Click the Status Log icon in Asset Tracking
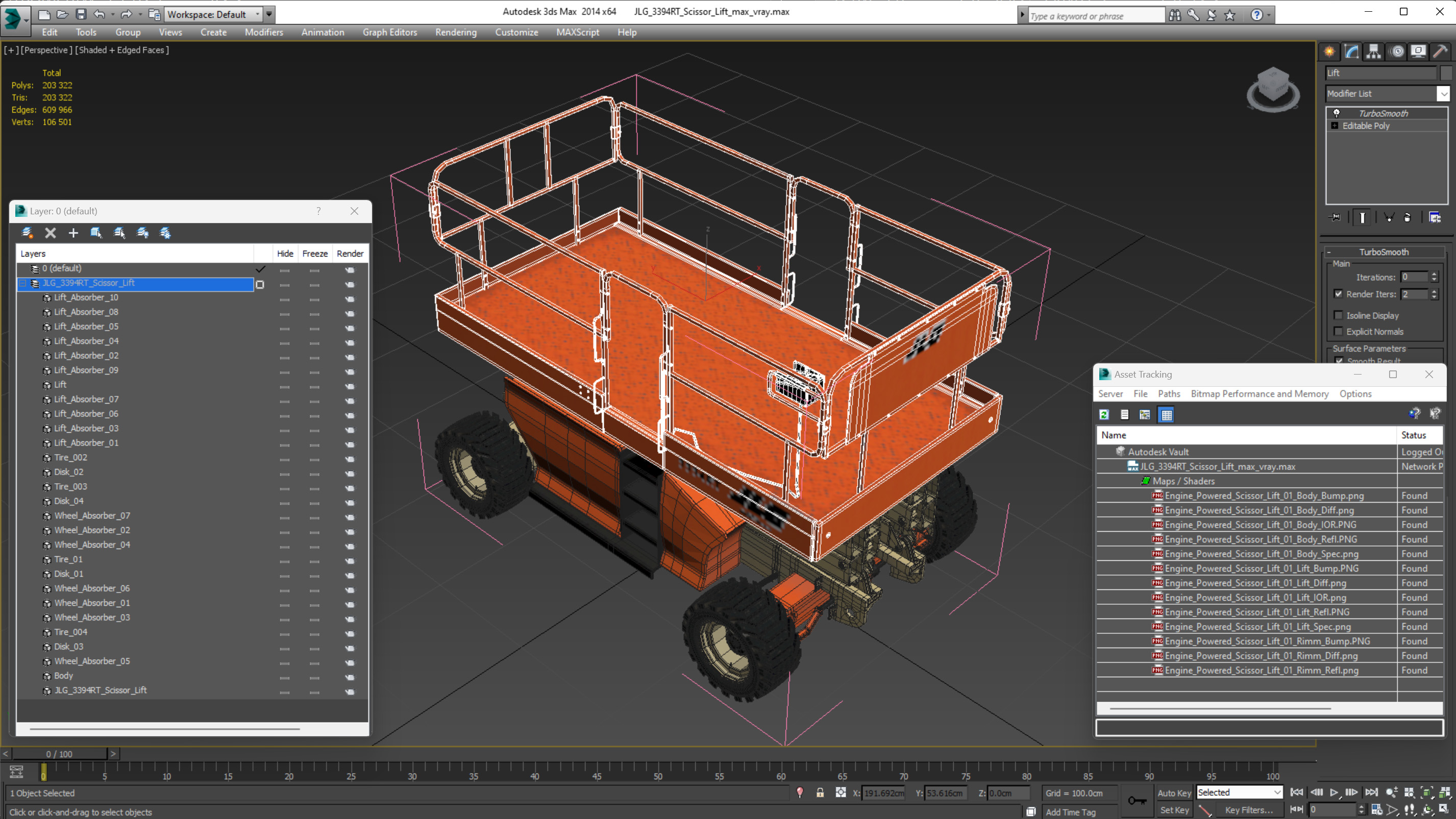1456x819 pixels. click(x=1125, y=415)
